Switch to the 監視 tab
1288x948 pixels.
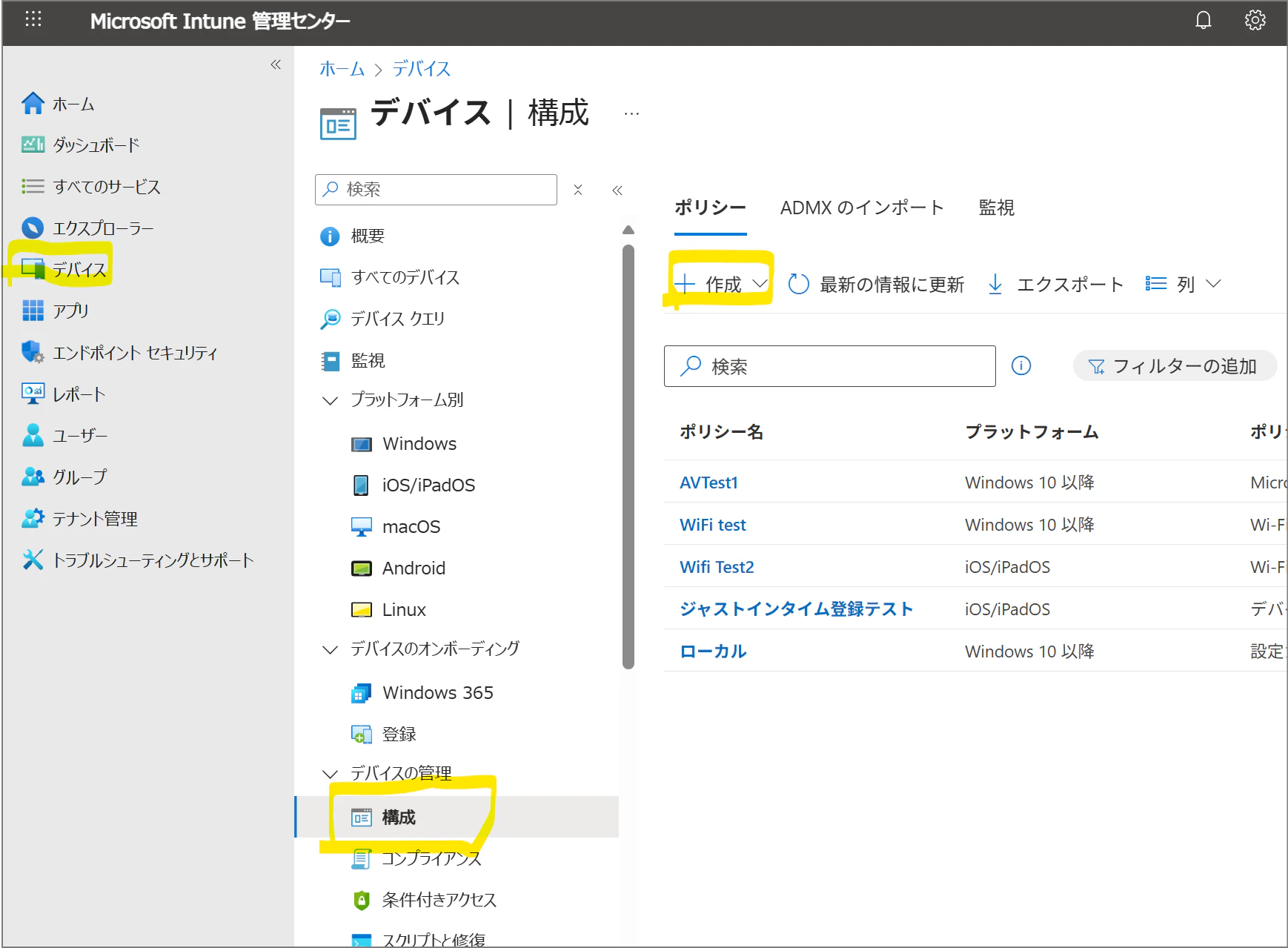click(x=997, y=208)
